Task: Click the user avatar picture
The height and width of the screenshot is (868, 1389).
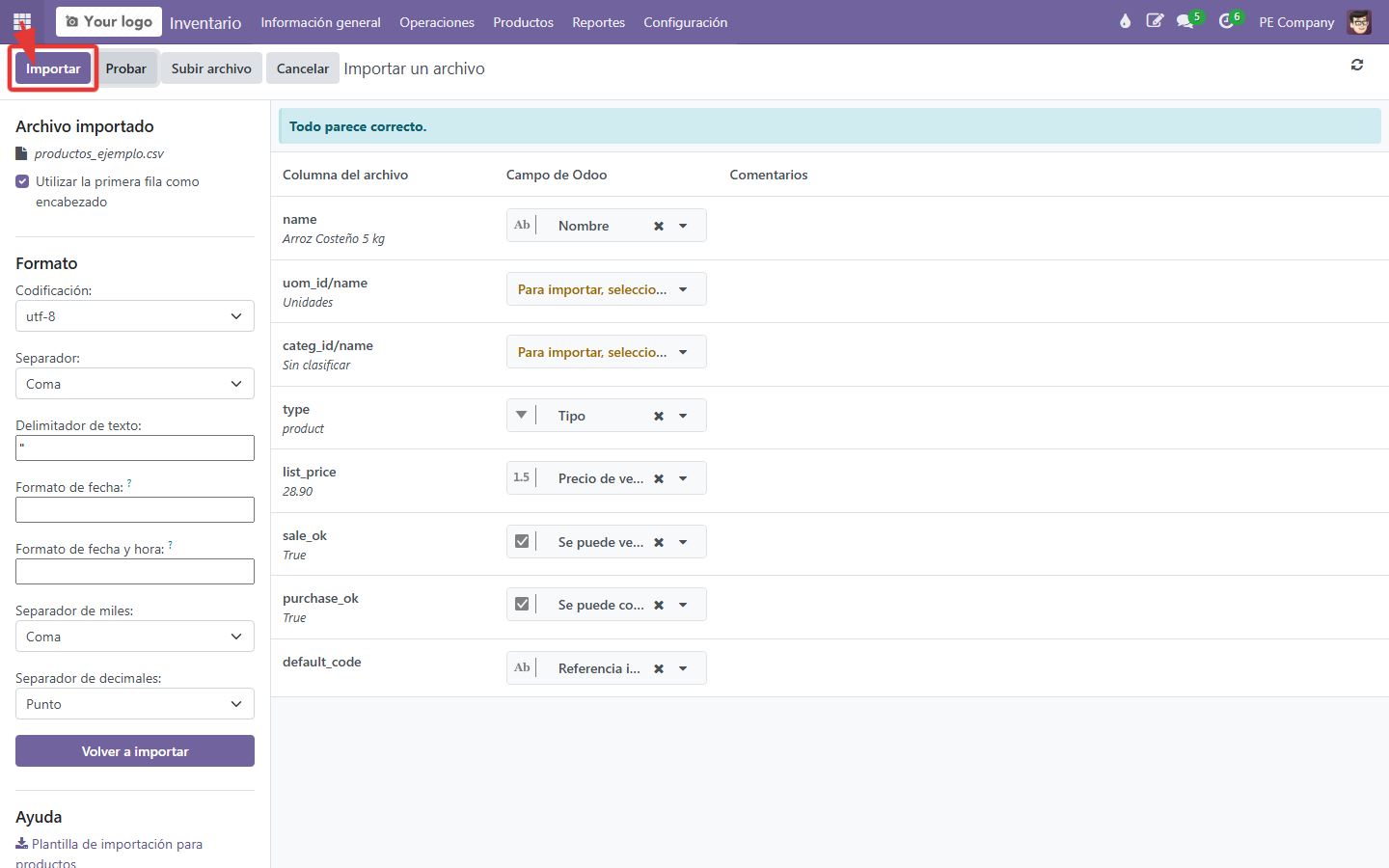Action: [1359, 21]
